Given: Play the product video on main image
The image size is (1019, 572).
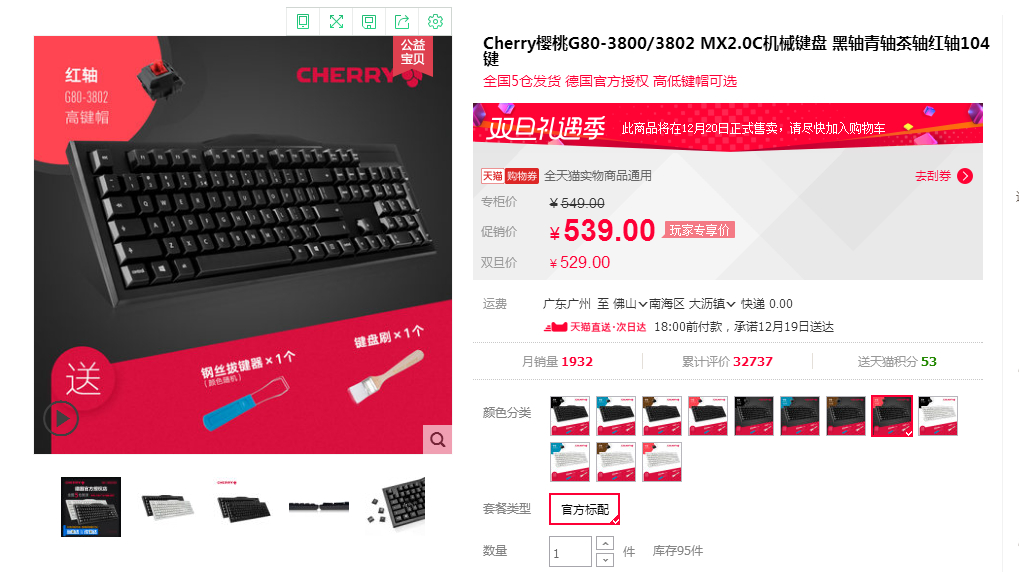Looking at the screenshot, I should (61, 419).
